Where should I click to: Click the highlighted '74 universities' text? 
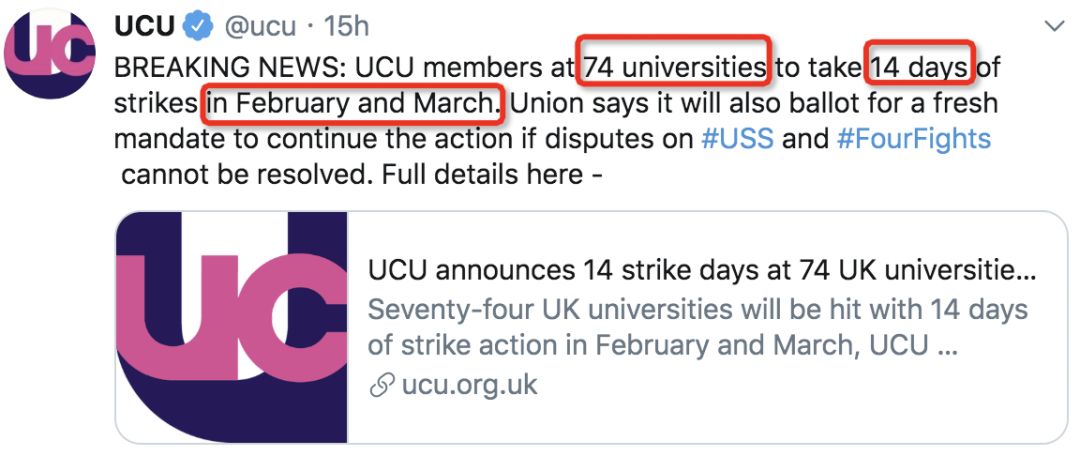point(675,68)
